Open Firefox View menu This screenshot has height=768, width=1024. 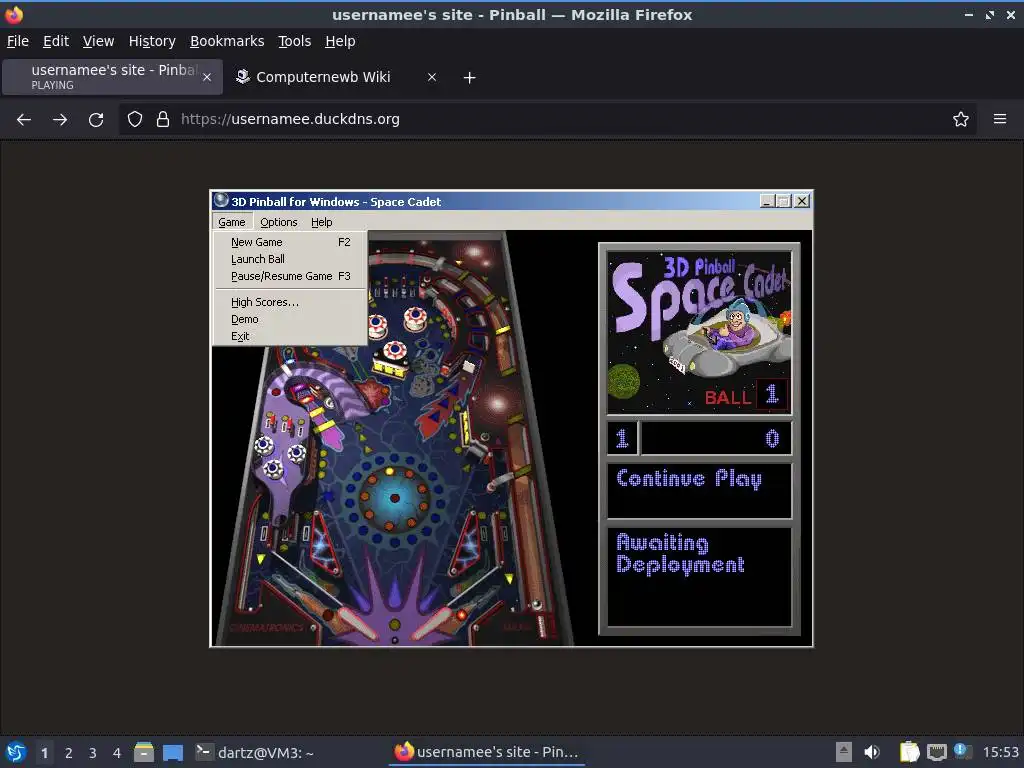pos(98,41)
